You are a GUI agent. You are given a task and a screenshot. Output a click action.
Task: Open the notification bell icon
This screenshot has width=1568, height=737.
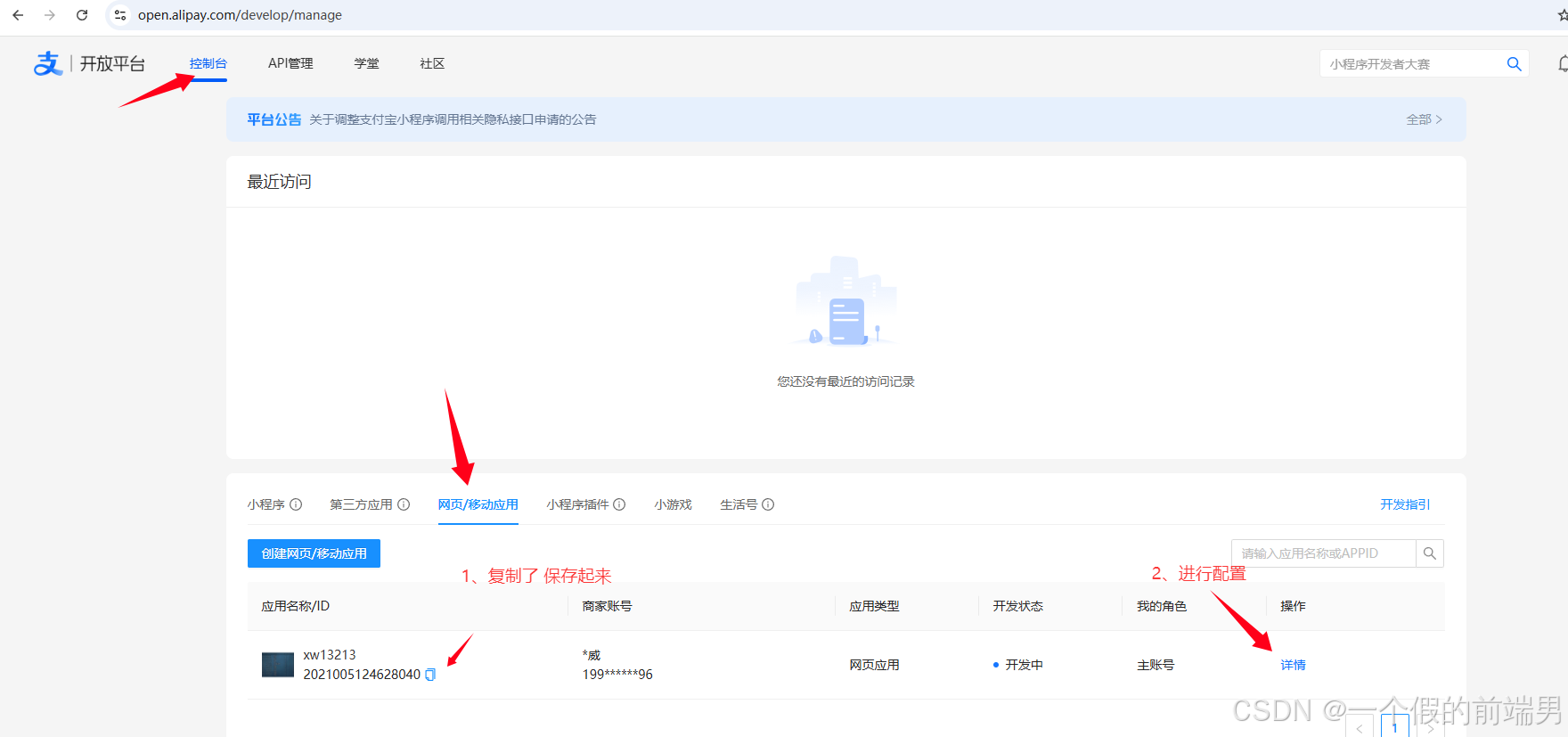pyautogui.click(x=1563, y=64)
